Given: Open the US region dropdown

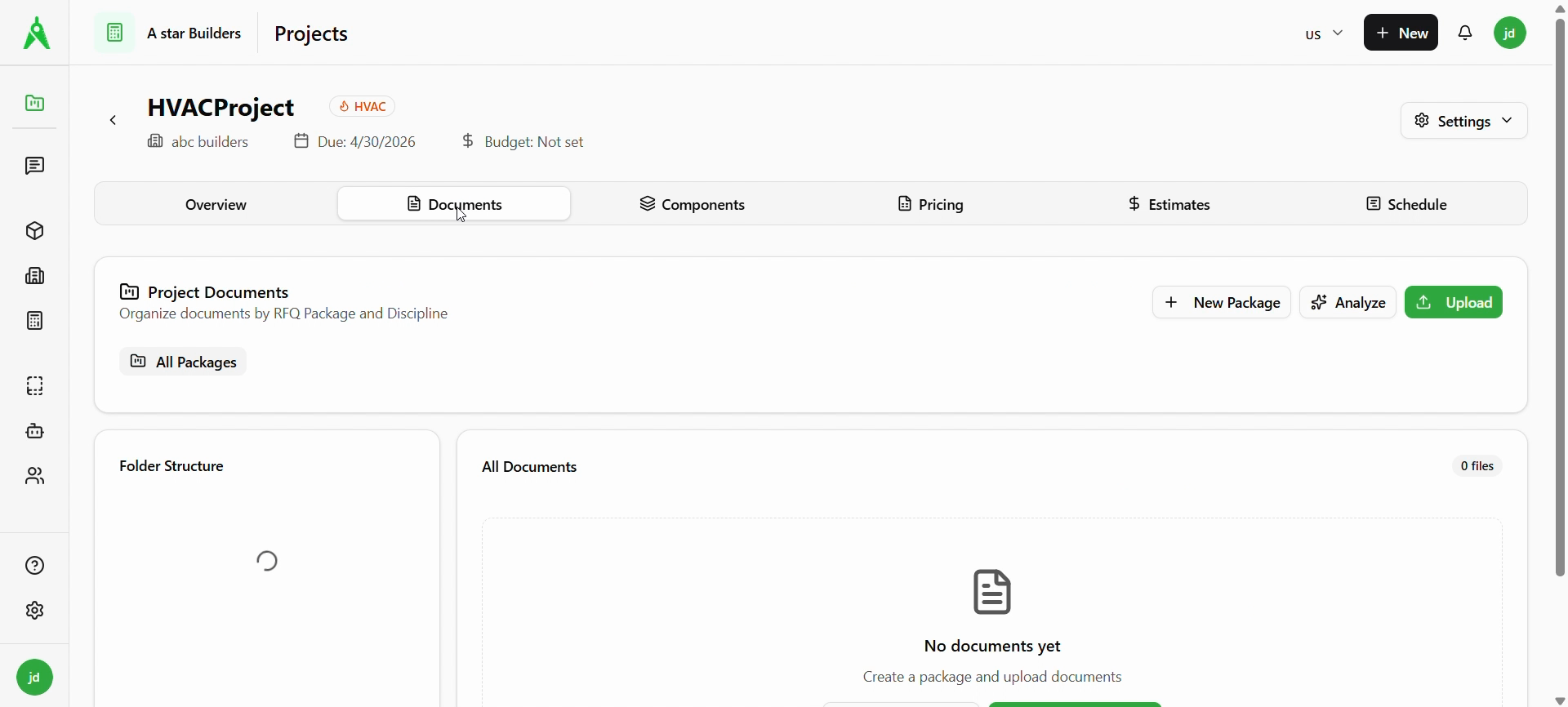Looking at the screenshot, I should click(x=1324, y=34).
